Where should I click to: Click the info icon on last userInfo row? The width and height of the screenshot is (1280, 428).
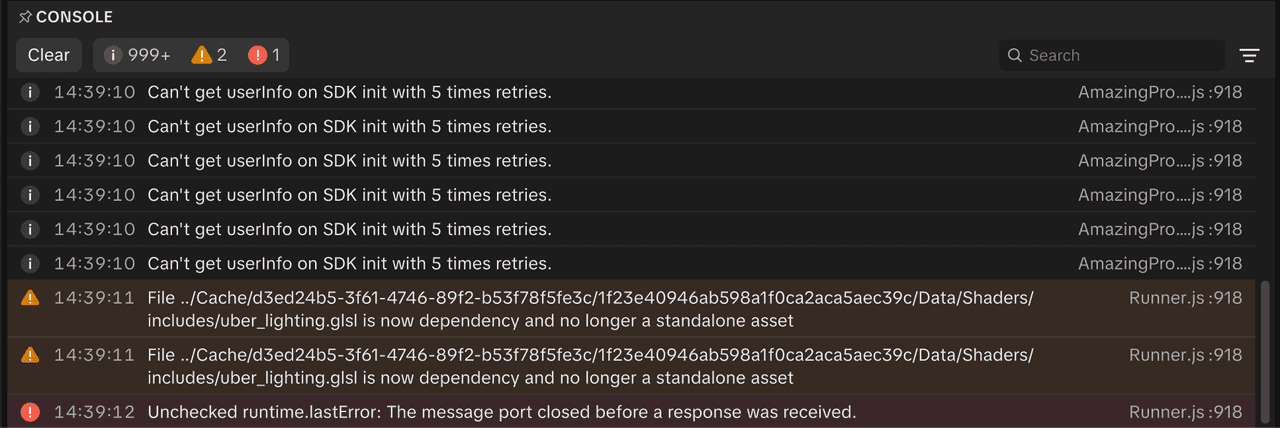coord(30,263)
